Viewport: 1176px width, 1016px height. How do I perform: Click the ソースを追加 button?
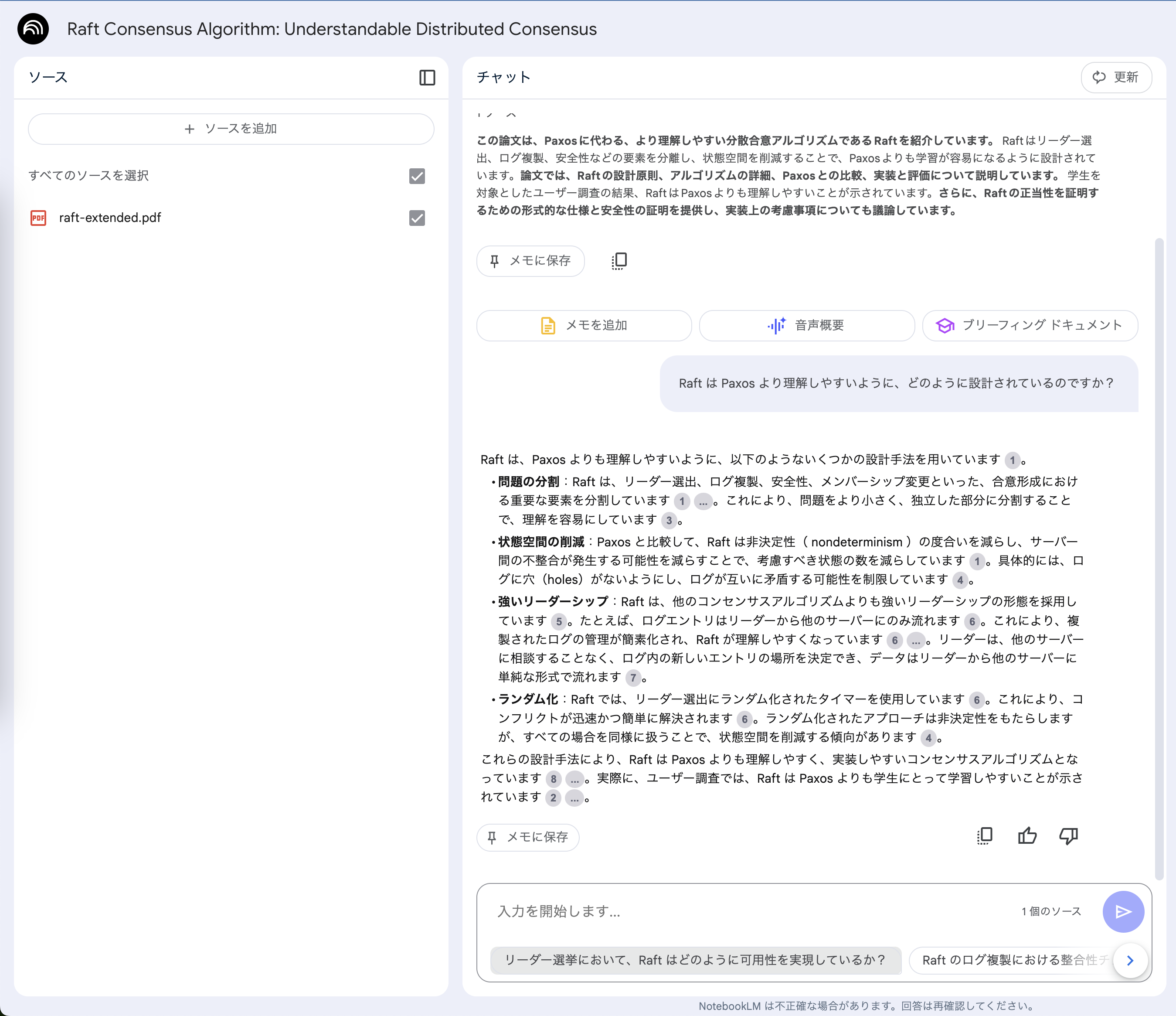point(231,129)
